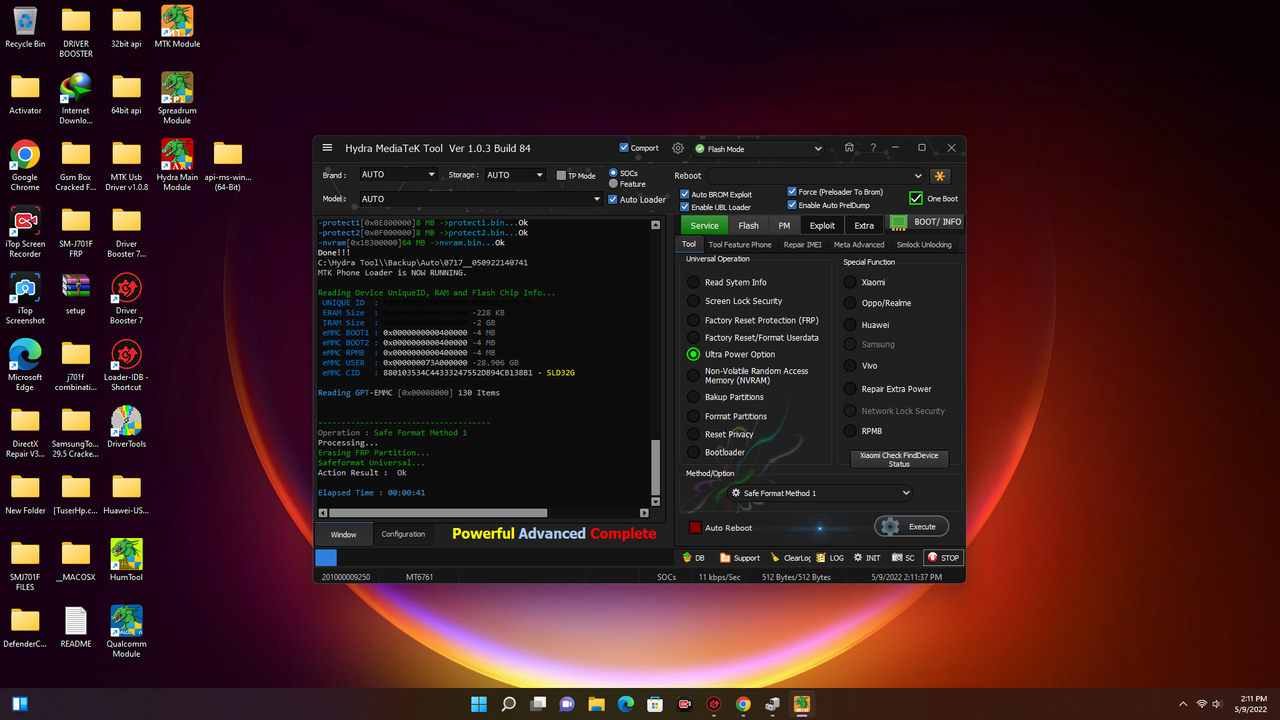Switch to the Flash tab
The width and height of the screenshot is (1280, 720).
(x=748, y=225)
